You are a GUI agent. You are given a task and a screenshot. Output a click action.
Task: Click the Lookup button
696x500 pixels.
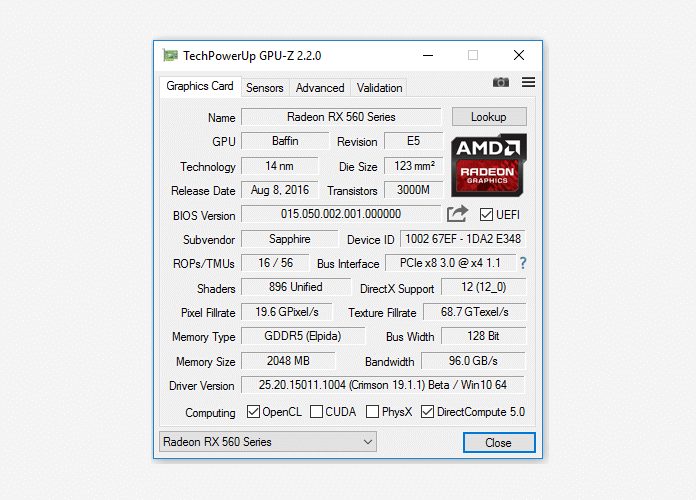click(x=489, y=117)
